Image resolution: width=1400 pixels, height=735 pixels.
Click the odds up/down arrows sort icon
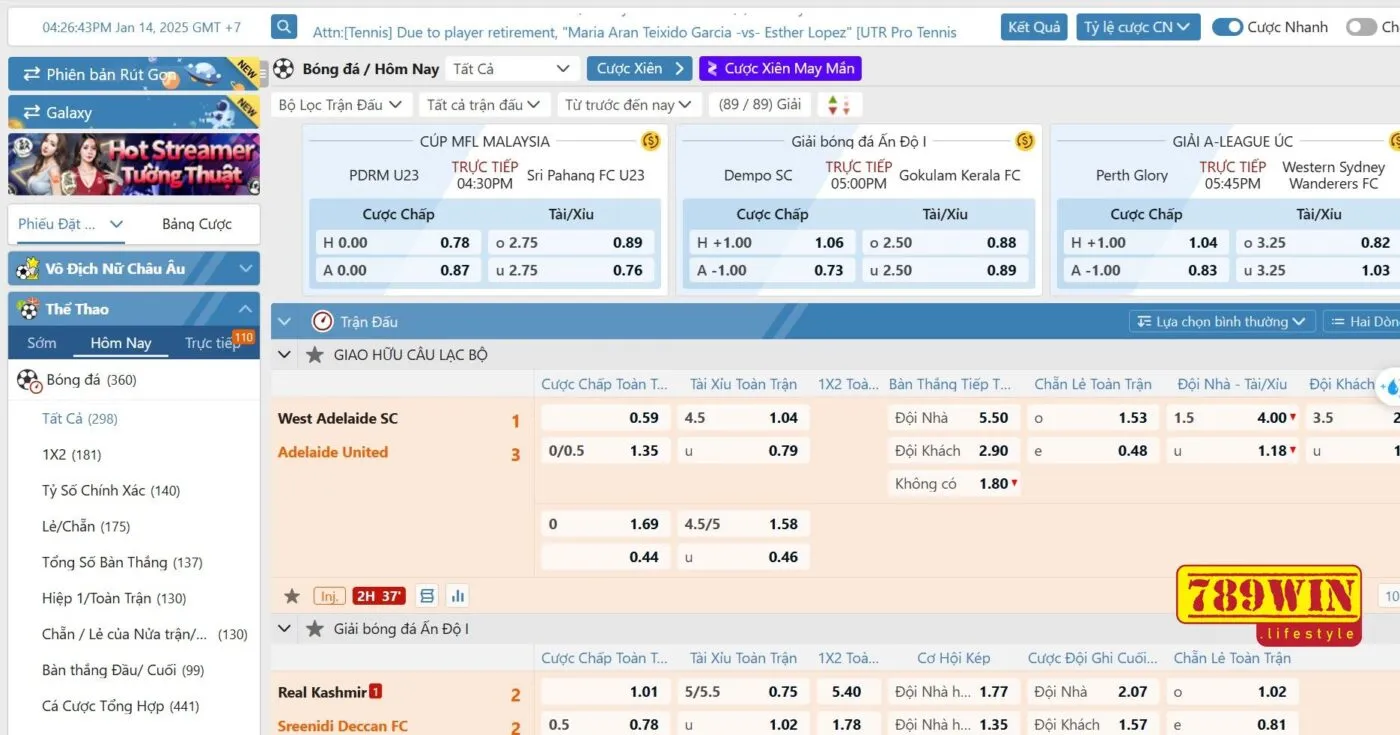[839, 105]
